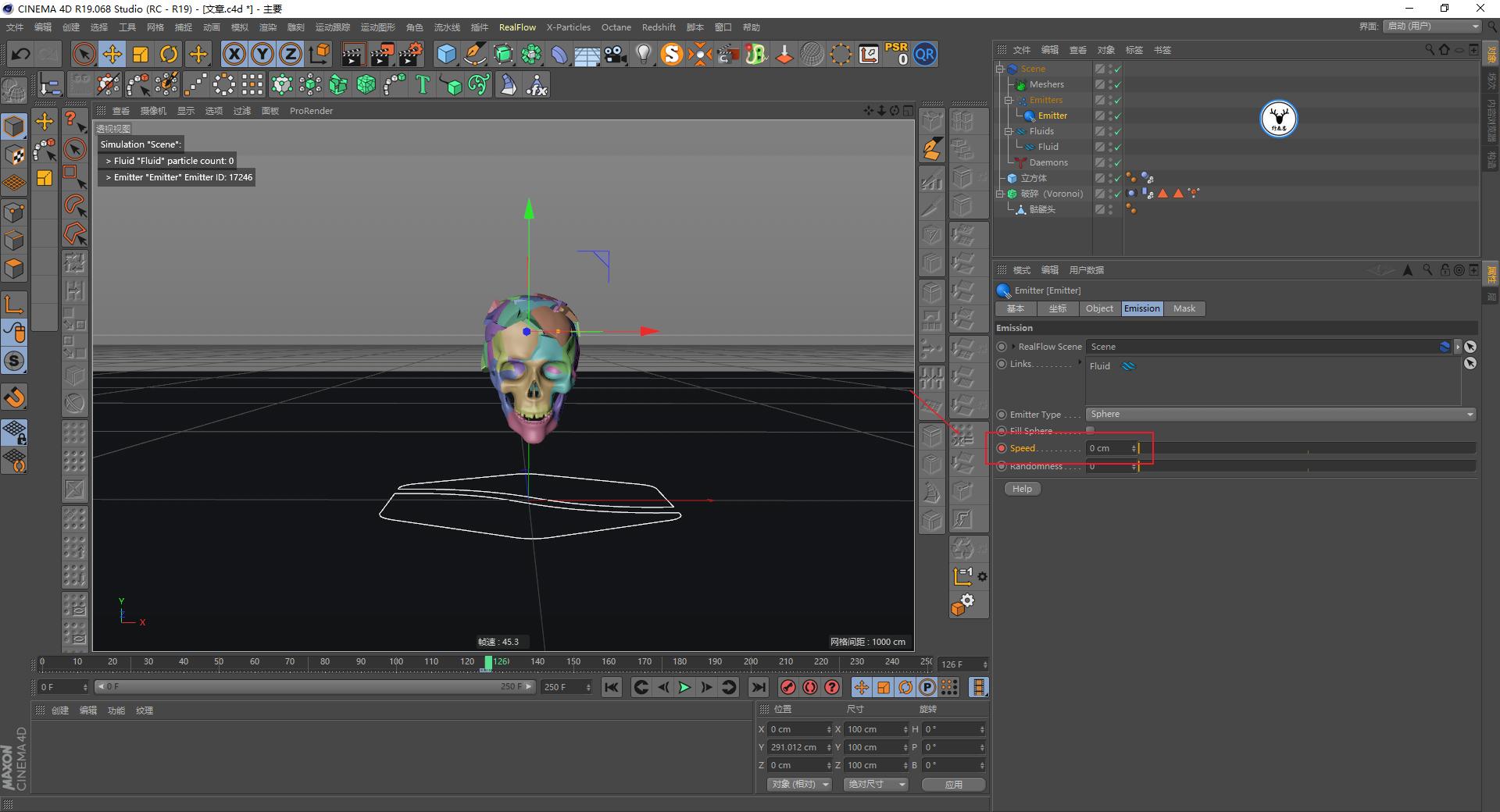The height and width of the screenshot is (812, 1500).
Task: Enable the Fill Sphere checkbox
Action: coord(1091,430)
